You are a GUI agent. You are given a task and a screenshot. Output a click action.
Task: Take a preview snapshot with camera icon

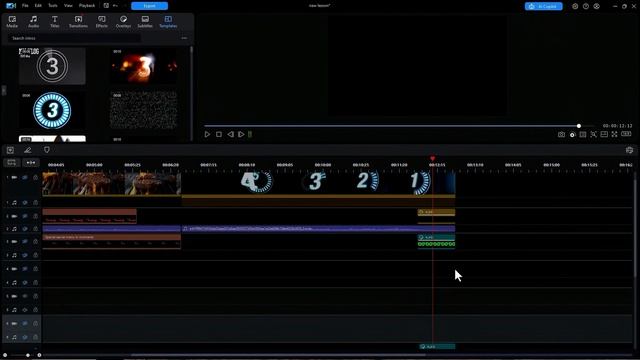click(x=561, y=134)
